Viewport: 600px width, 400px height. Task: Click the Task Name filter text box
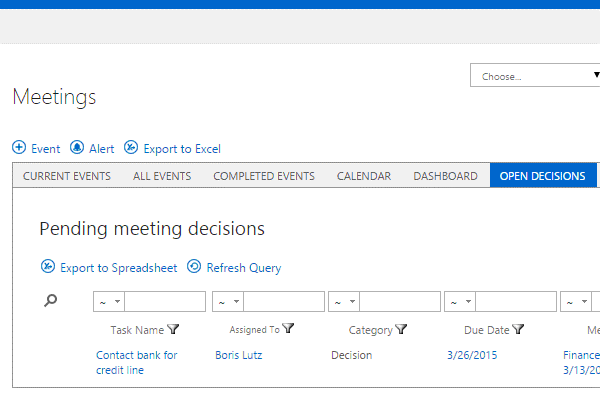pos(165,302)
